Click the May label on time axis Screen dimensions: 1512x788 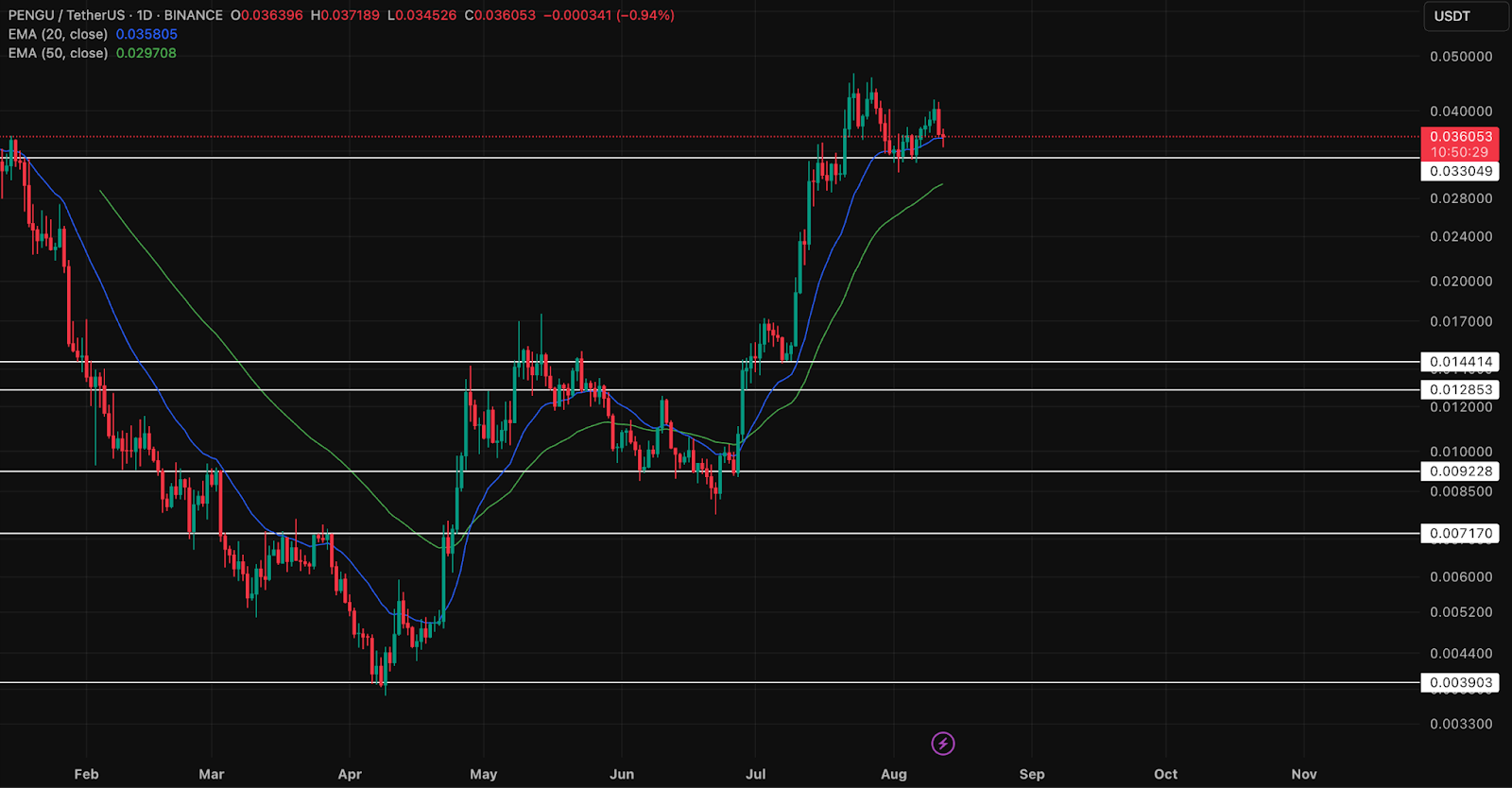(x=483, y=774)
